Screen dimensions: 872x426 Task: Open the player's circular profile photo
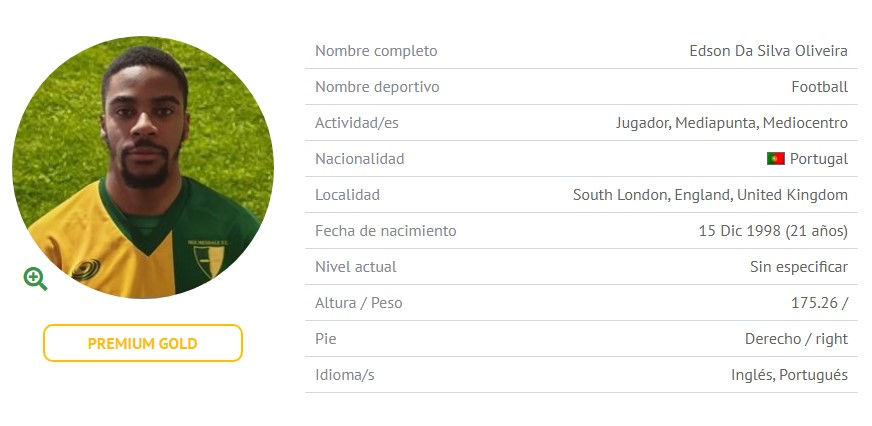[143, 167]
